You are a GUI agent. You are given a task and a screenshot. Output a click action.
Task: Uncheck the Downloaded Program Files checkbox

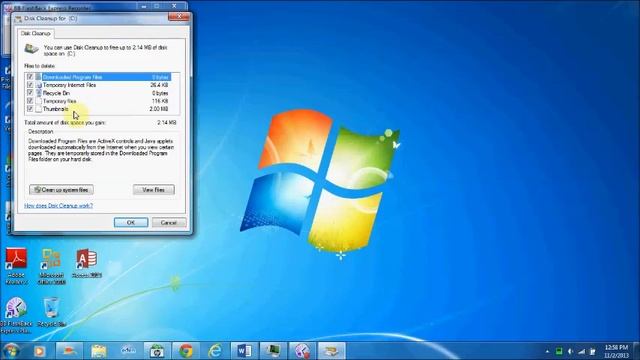coord(30,77)
